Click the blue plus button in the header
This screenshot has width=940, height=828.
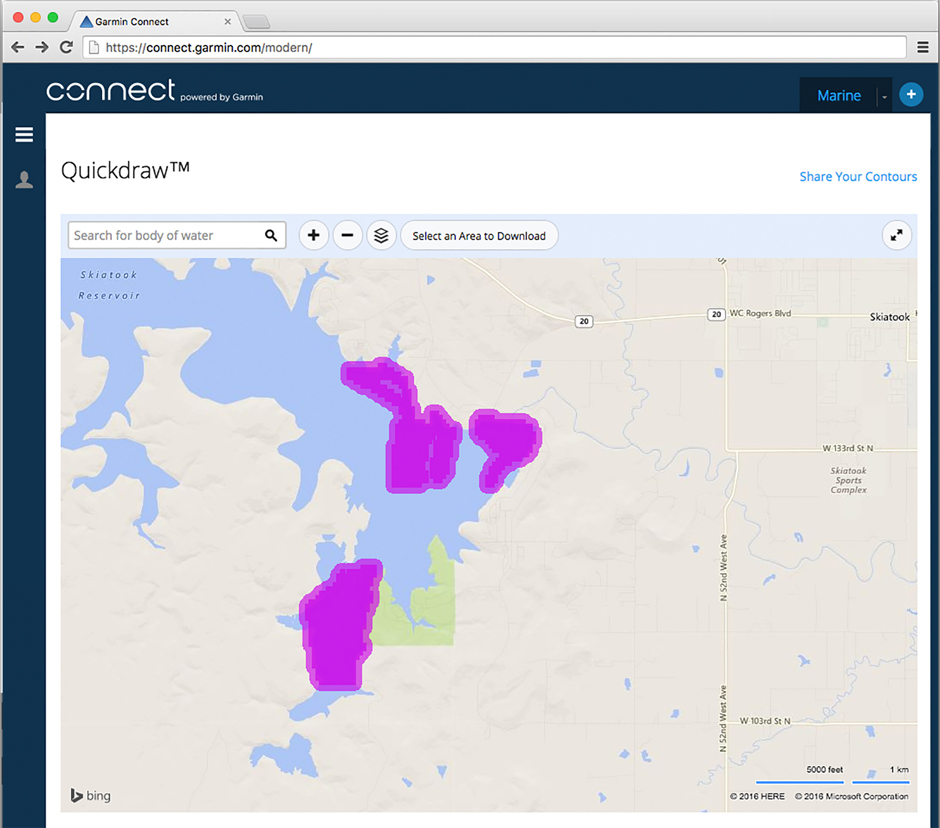911,95
